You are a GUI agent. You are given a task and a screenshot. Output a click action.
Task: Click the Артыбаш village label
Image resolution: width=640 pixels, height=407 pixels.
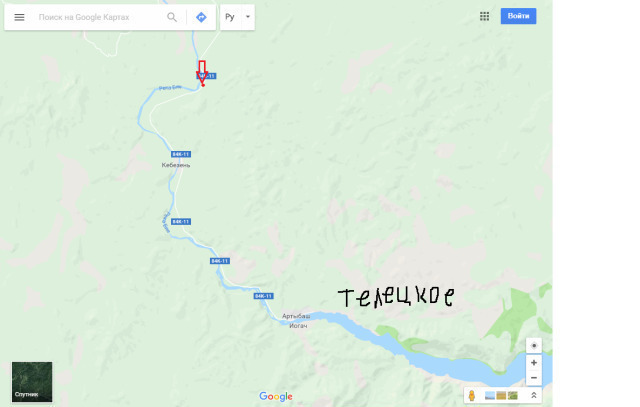[296, 316]
